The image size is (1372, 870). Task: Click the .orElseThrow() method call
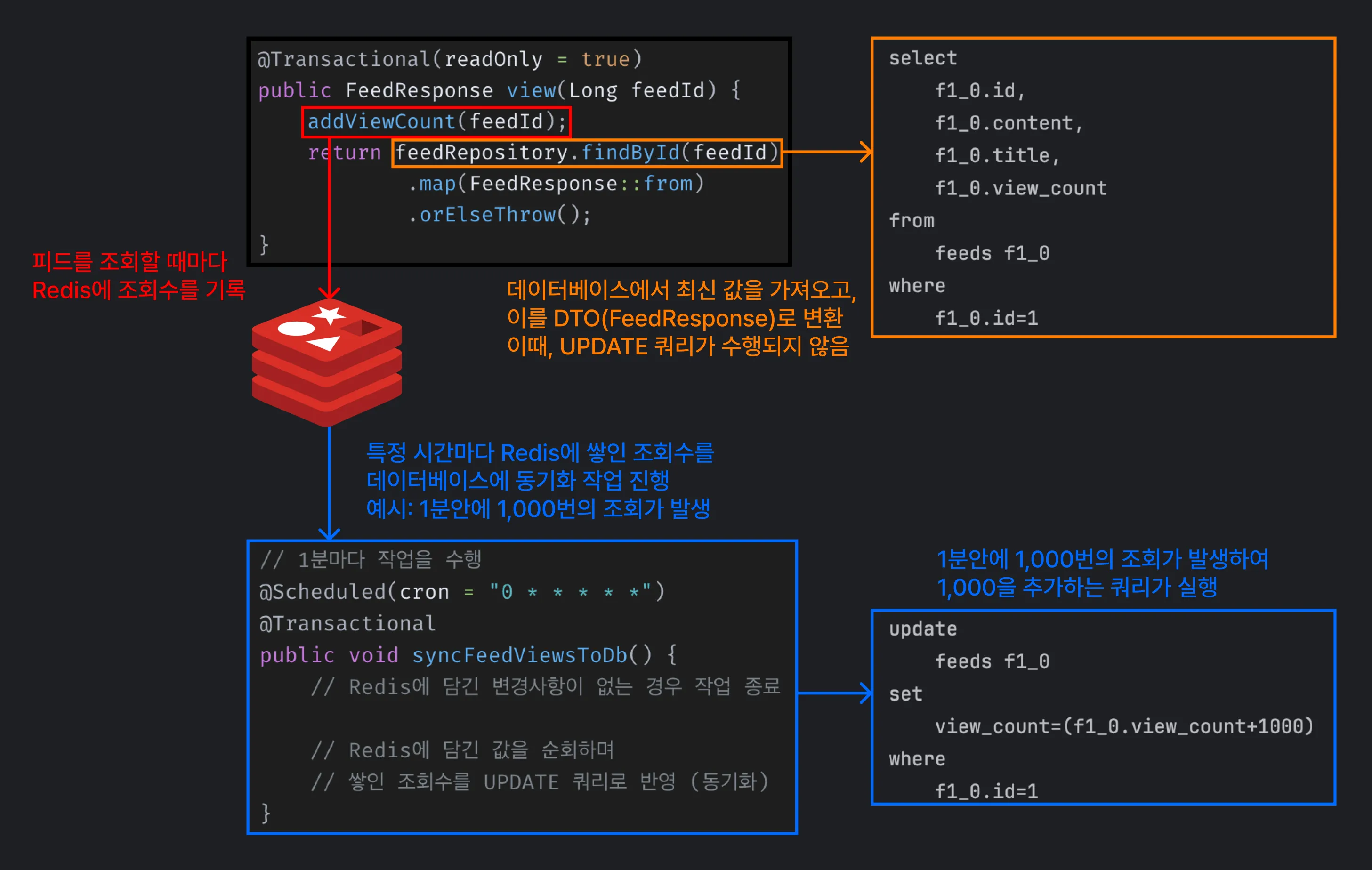(x=500, y=215)
